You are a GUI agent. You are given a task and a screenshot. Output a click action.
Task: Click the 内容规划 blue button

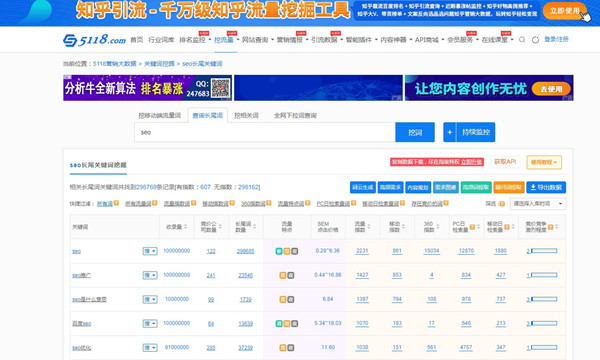click(418, 187)
